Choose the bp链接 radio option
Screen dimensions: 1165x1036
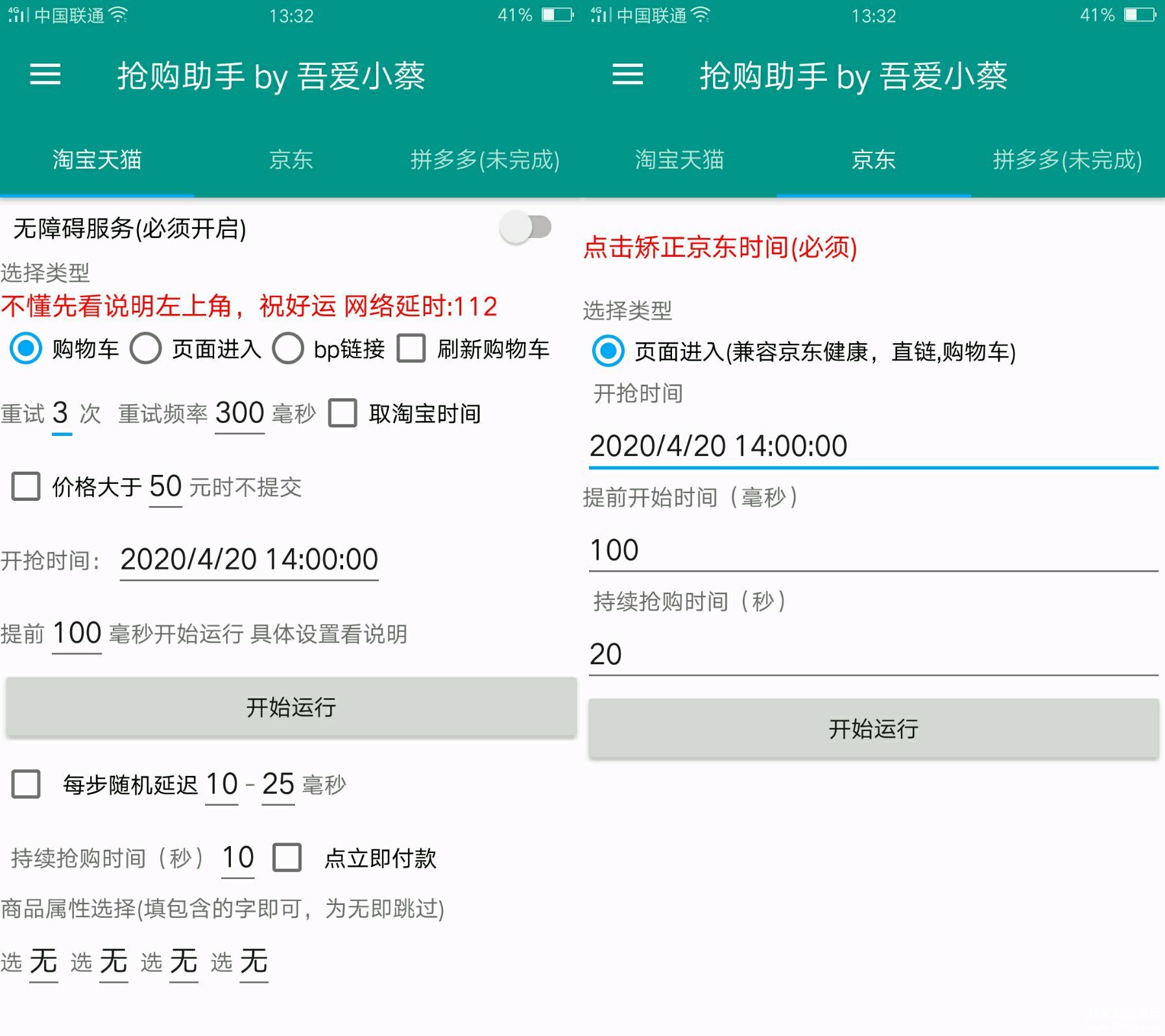(288, 349)
